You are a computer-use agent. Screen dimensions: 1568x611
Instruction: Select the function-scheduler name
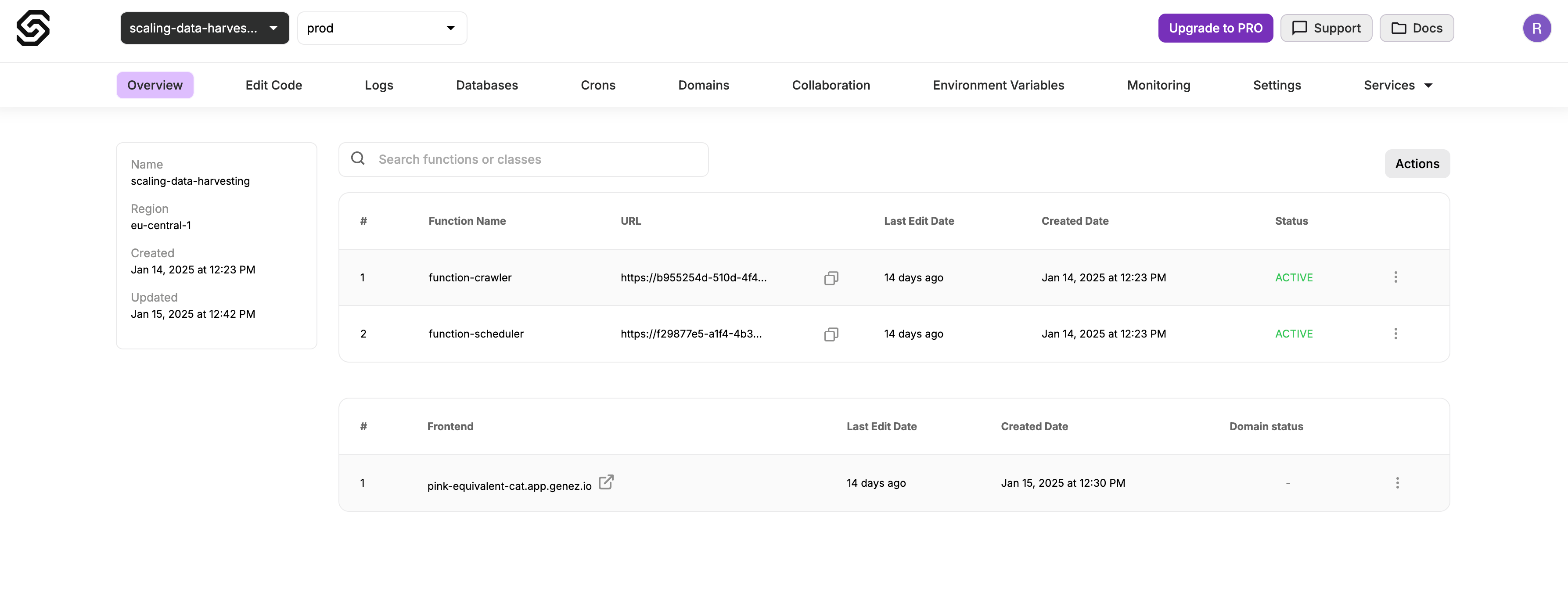pos(475,334)
